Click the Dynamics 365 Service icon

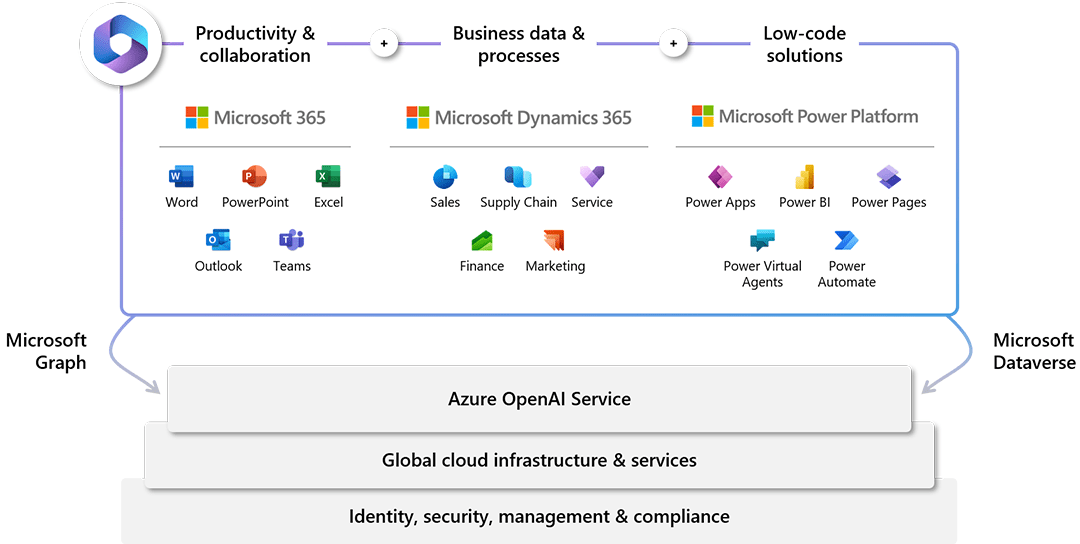click(592, 176)
